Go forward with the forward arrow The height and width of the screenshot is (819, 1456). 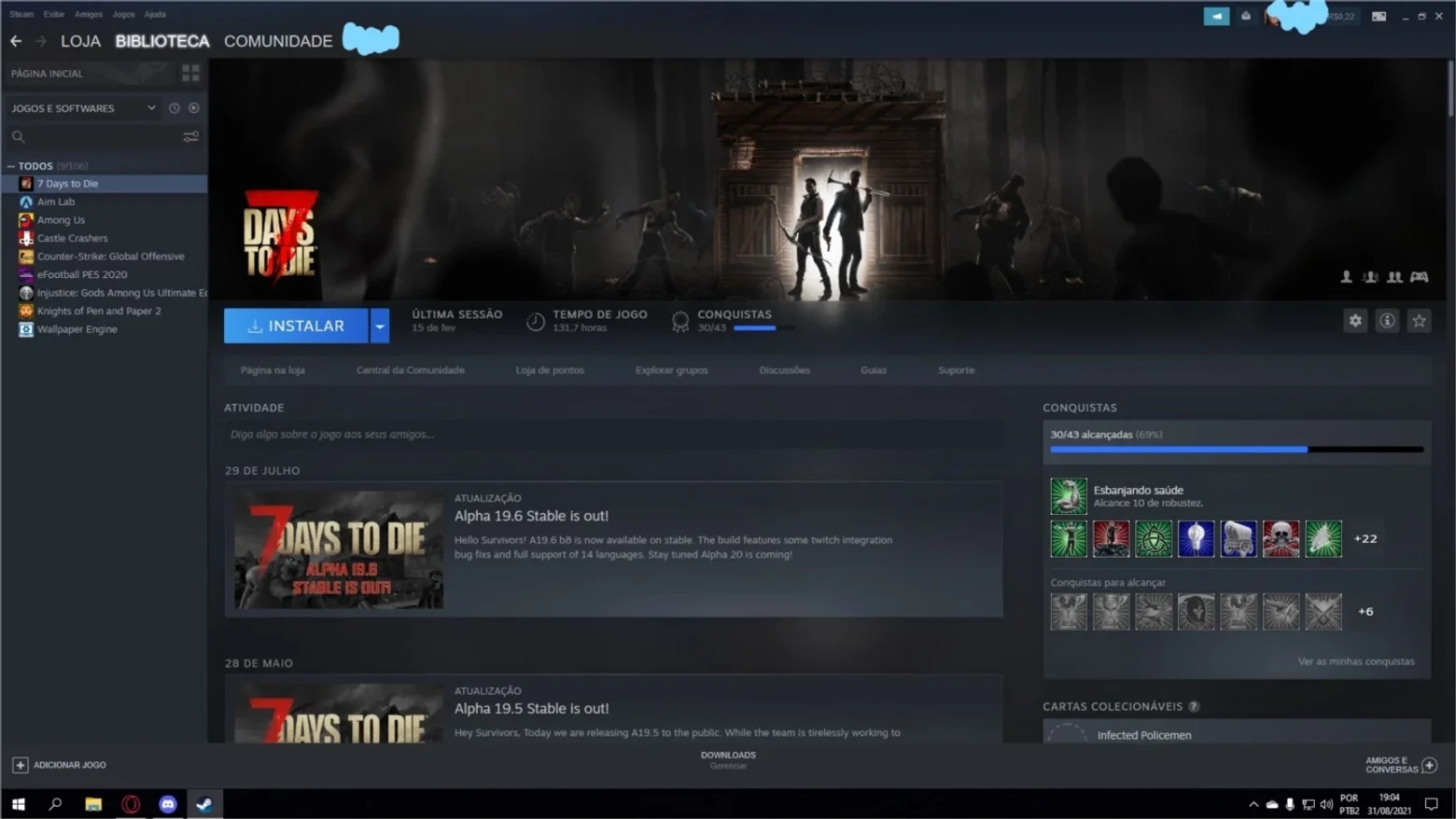click(x=41, y=41)
